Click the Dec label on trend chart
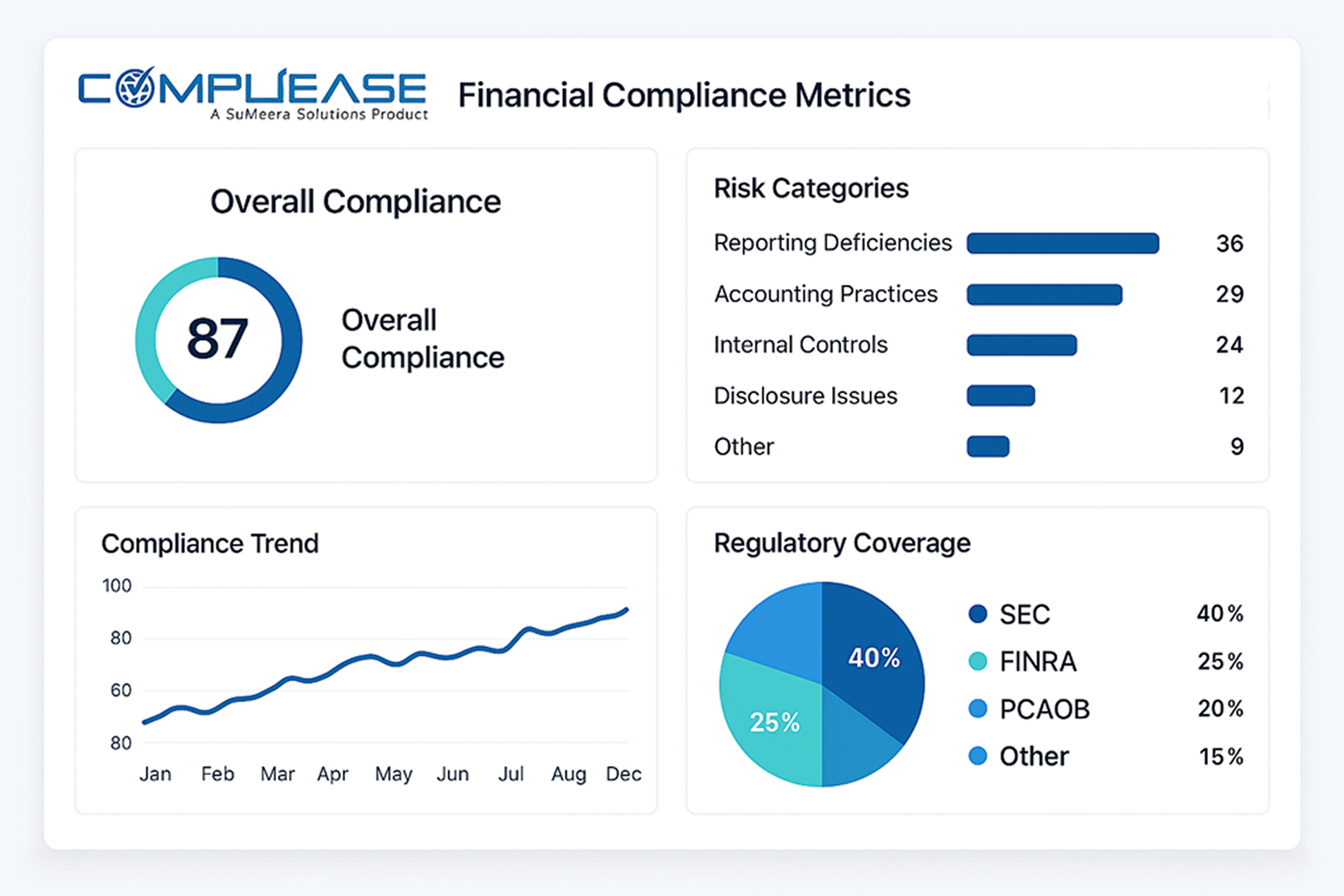1344x896 pixels. (623, 774)
